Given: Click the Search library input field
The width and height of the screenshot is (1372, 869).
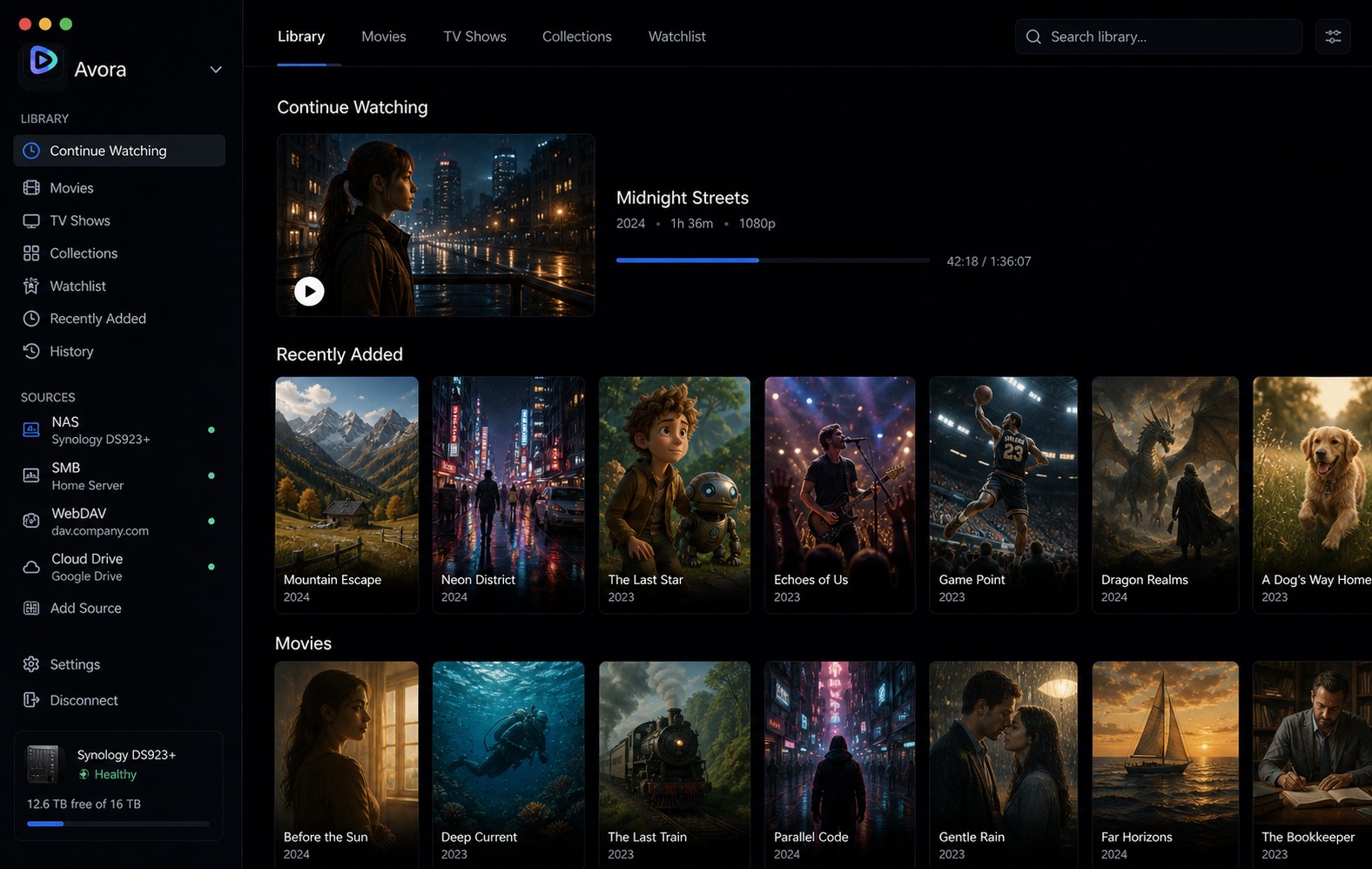Looking at the screenshot, I should [x=1159, y=37].
